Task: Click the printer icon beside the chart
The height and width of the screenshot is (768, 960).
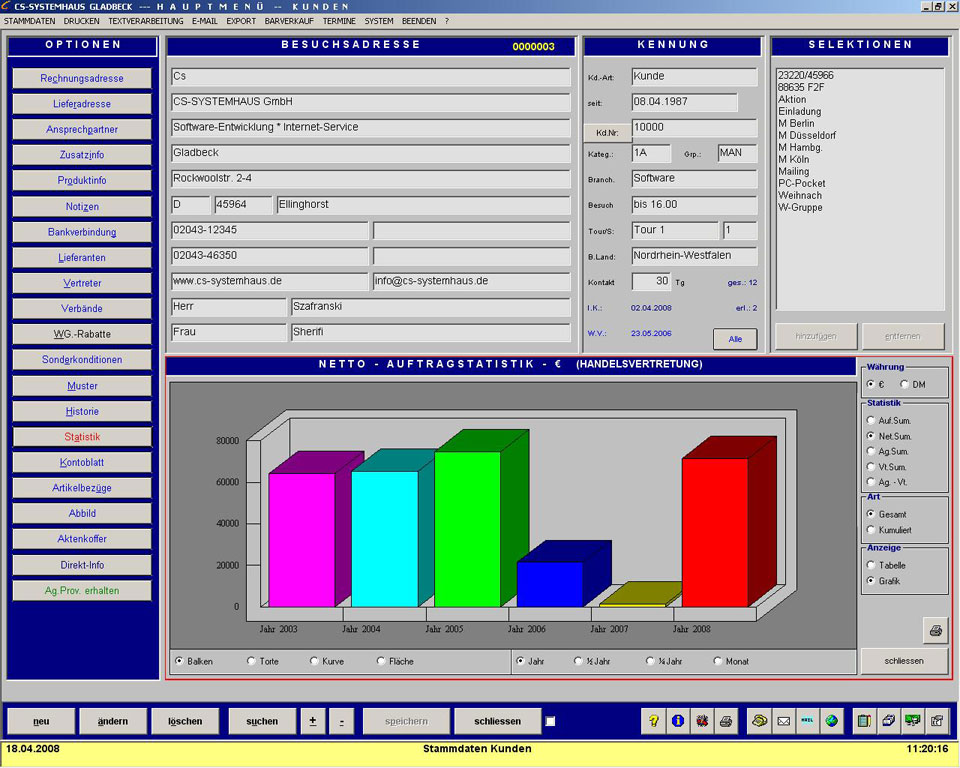Action: click(934, 630)
